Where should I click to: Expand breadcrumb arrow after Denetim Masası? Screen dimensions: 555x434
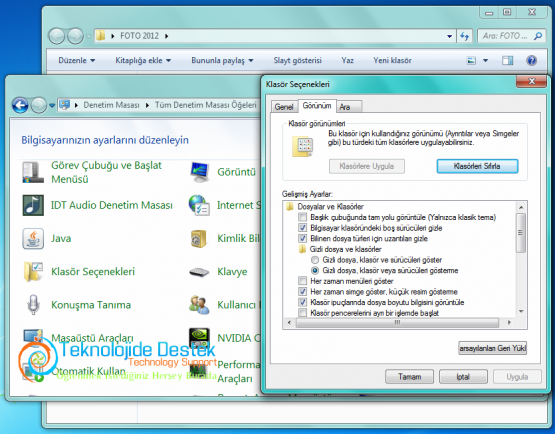pyautogui.click(x=147, y=105)
